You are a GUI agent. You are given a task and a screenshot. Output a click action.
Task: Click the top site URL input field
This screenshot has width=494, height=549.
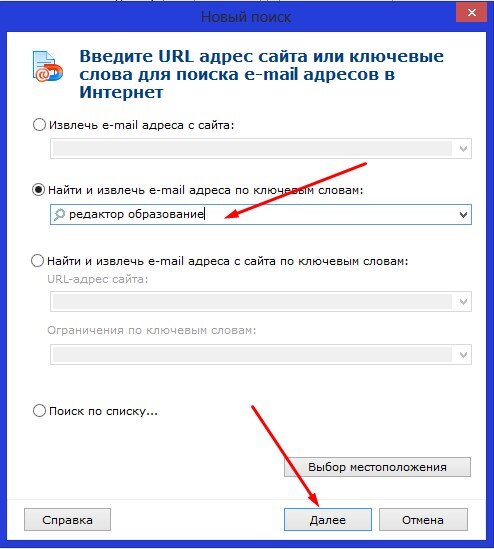pos(261,149)
